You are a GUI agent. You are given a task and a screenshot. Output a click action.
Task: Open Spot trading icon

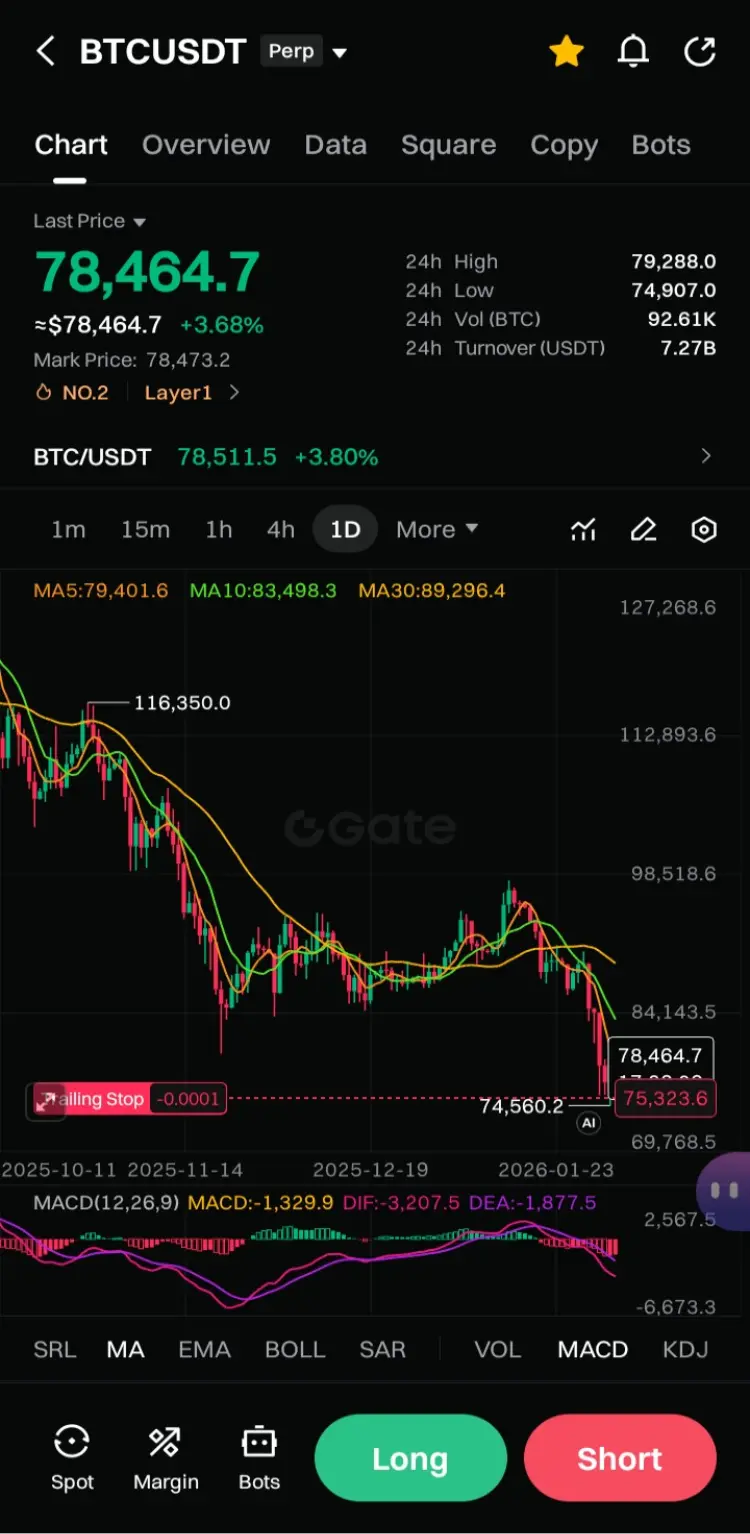pos(72,1458)
